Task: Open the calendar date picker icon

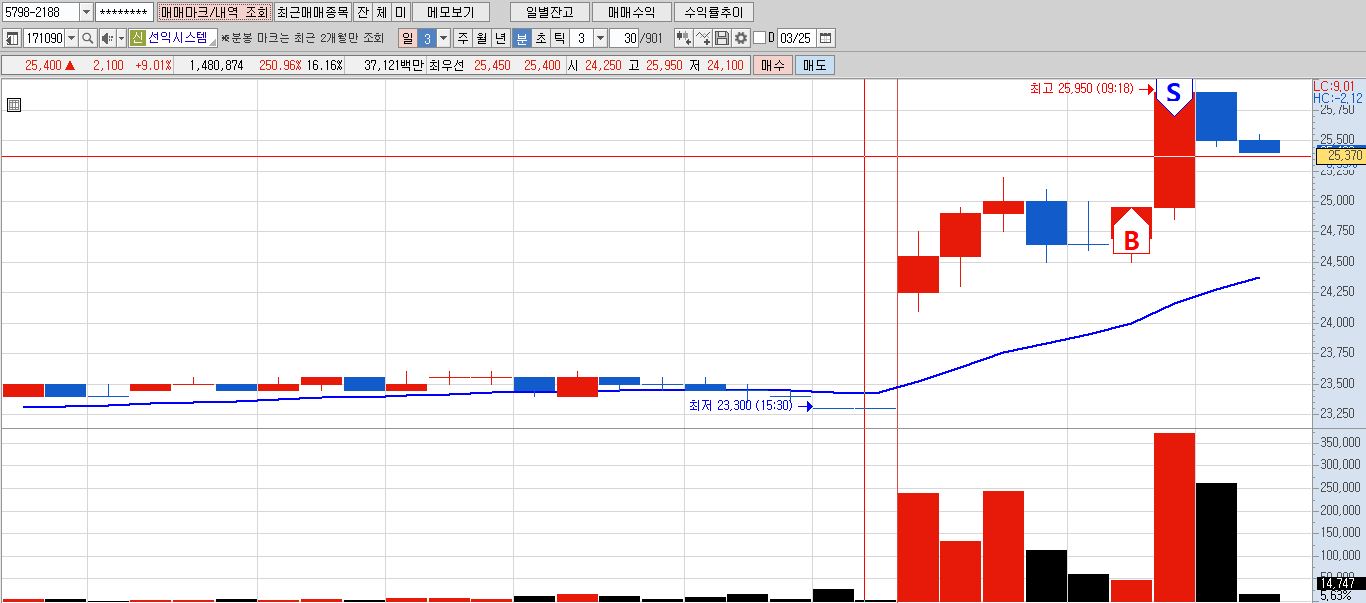Action: pos(825,38)
